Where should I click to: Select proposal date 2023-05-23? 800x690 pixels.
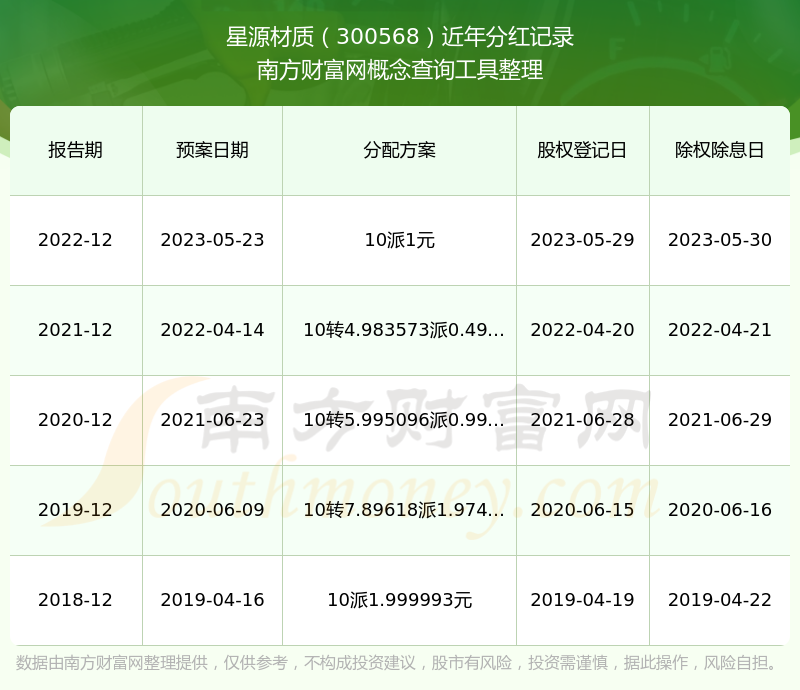pos(212,240)
